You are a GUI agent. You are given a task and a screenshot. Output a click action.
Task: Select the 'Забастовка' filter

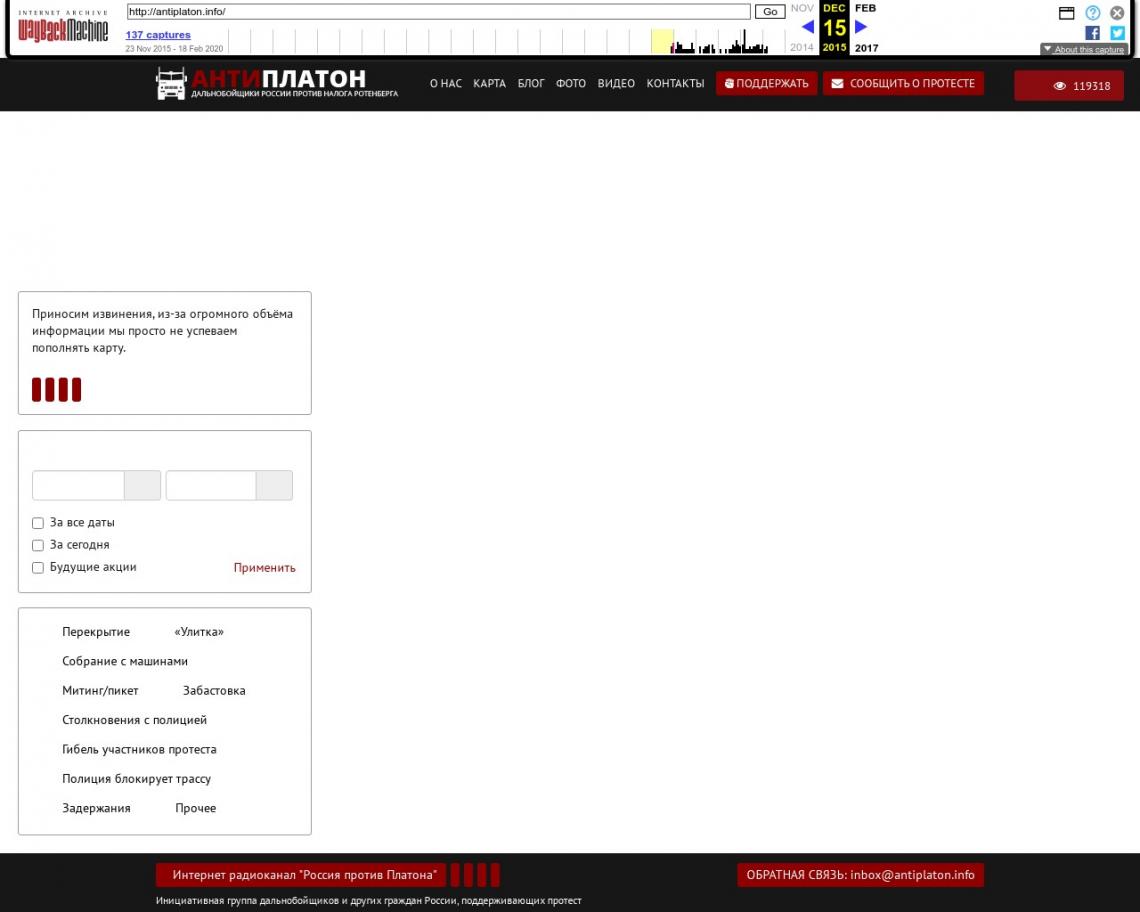pos(214,691)
